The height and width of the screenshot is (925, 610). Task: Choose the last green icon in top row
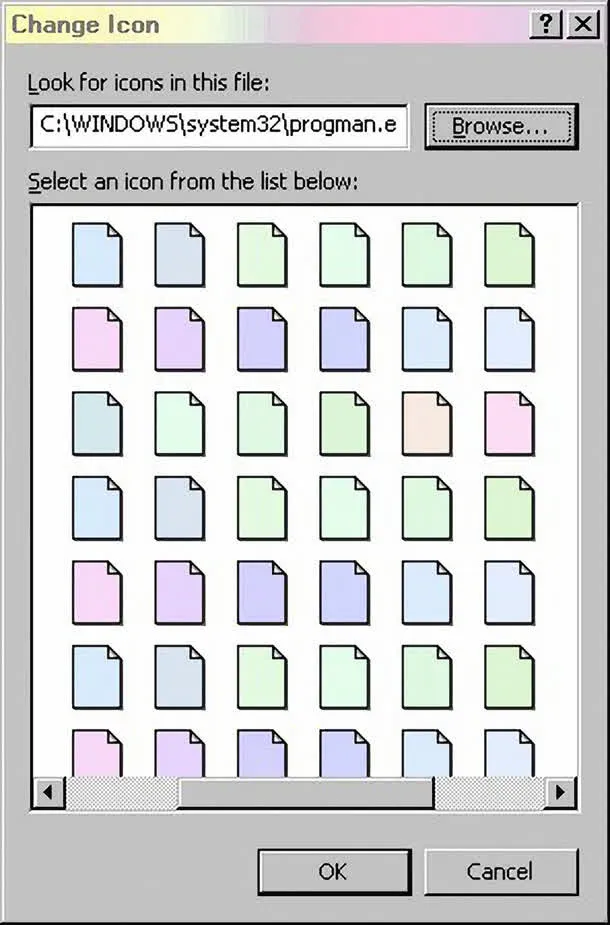tap(509, 254)
